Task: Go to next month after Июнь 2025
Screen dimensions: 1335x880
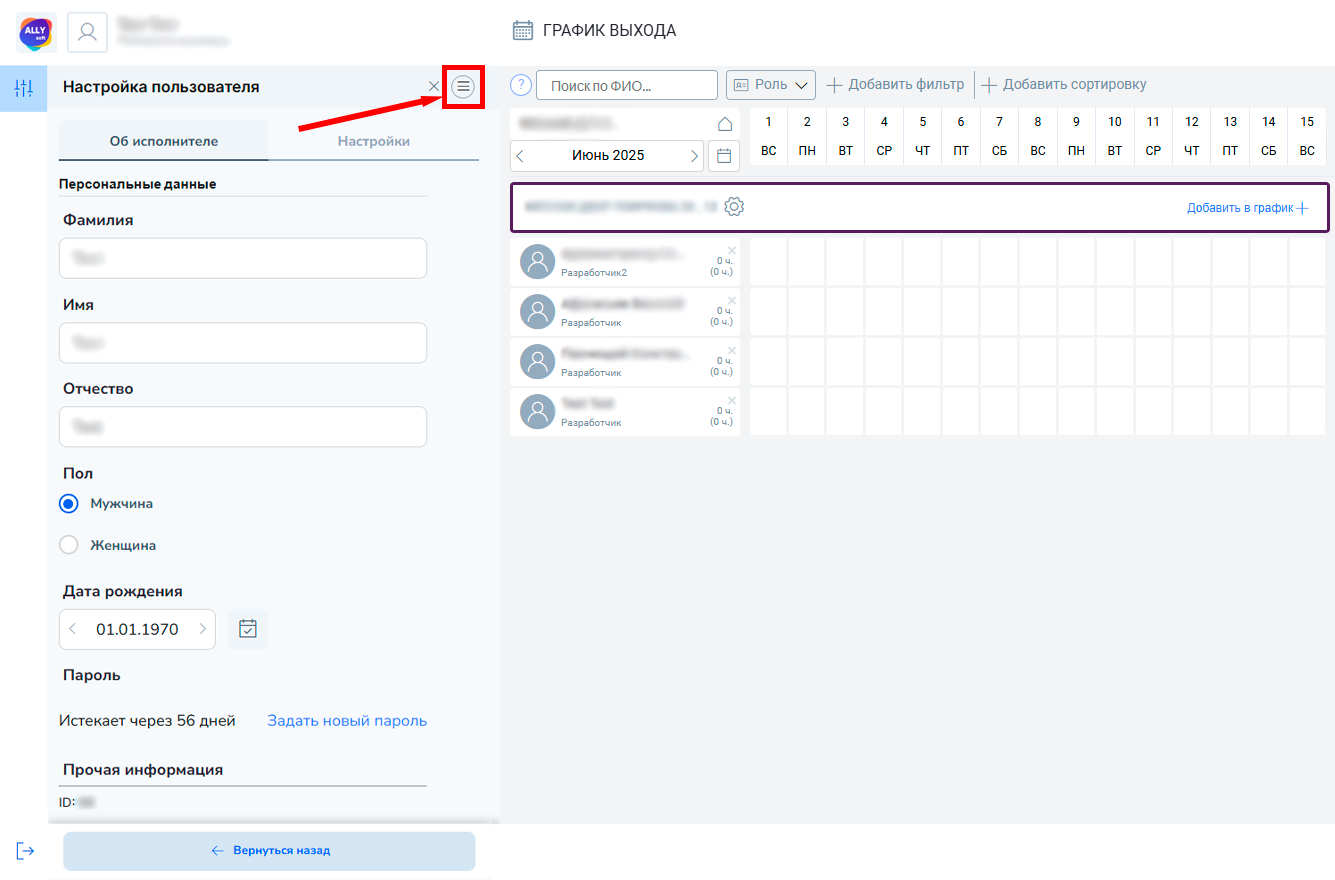Action: (x=695, y=156)
